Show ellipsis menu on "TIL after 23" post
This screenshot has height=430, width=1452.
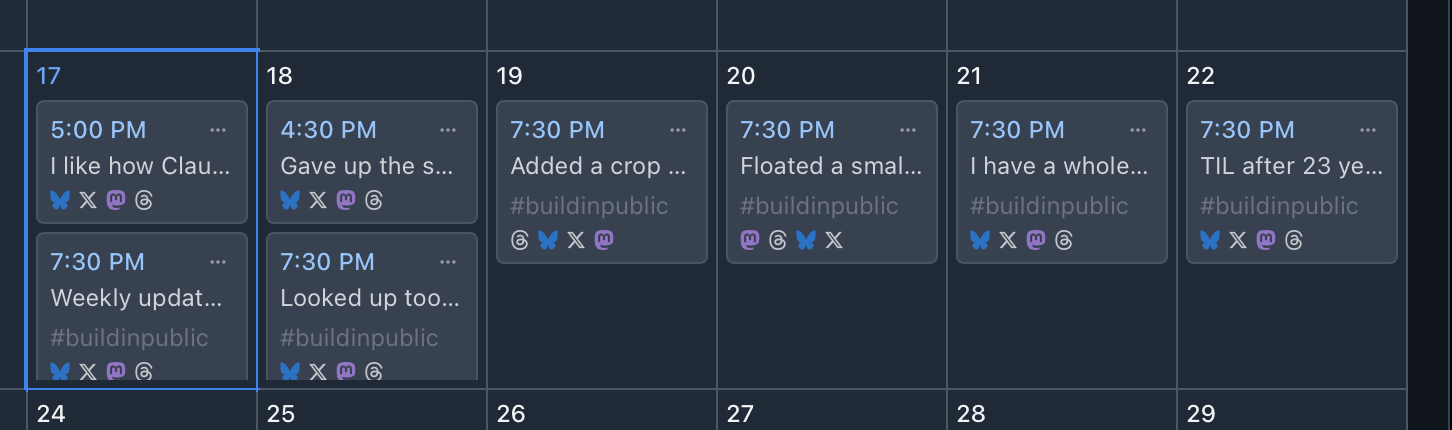1368,130
